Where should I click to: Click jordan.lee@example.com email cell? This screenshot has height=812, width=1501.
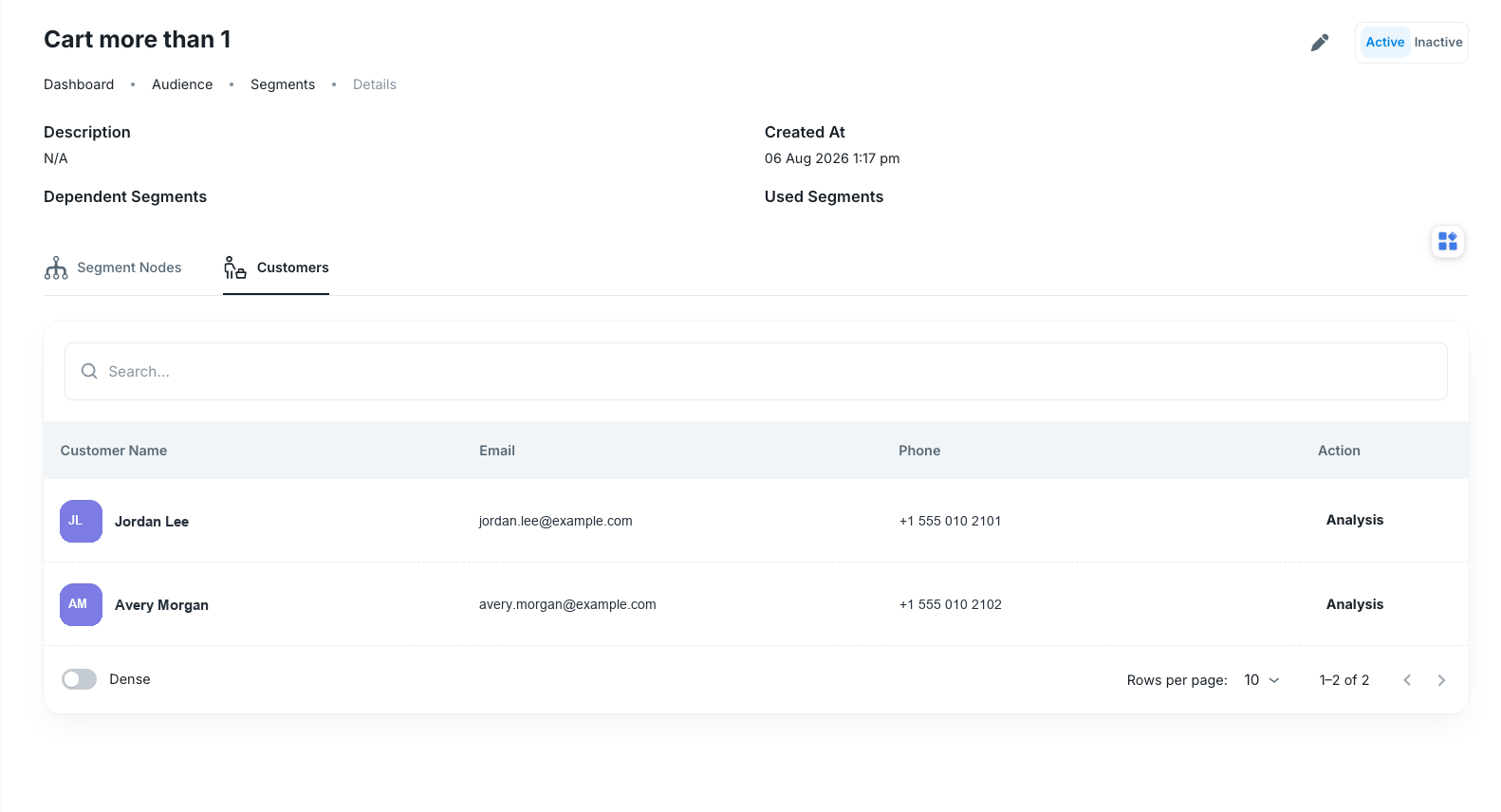556,521
